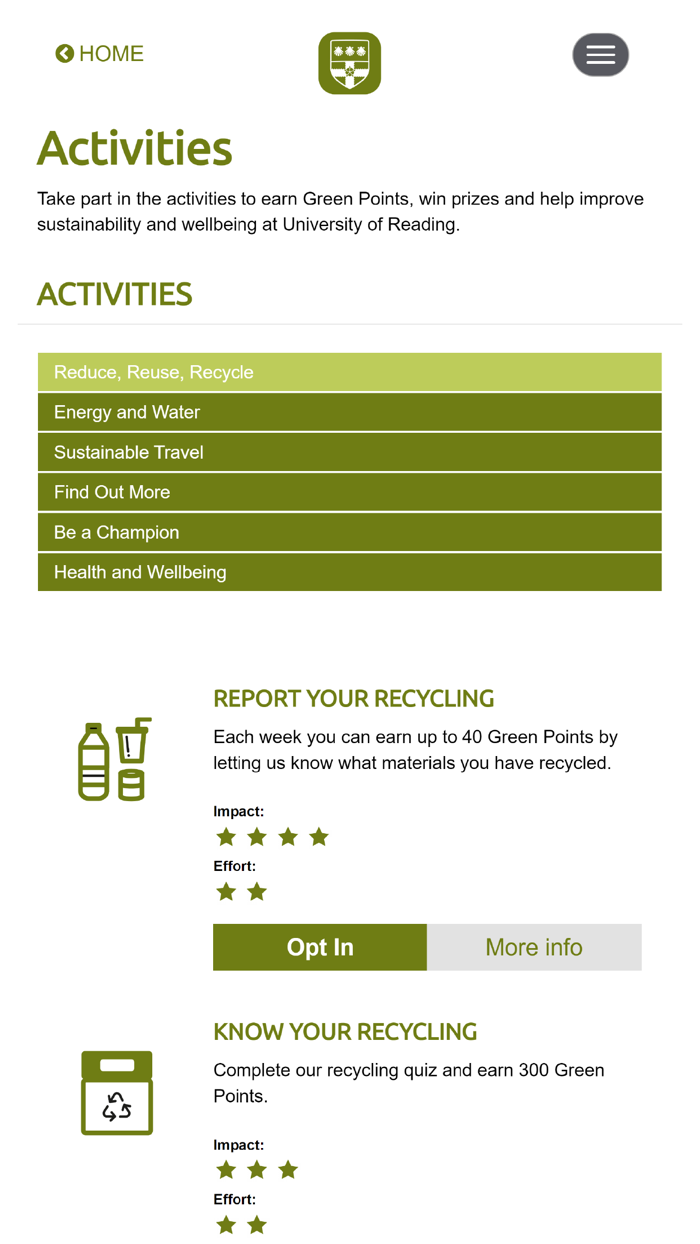Viewport: 700px width, 1244px height.
Task: Switch to Energy and Water activities
Action: [x=349, y=412]
